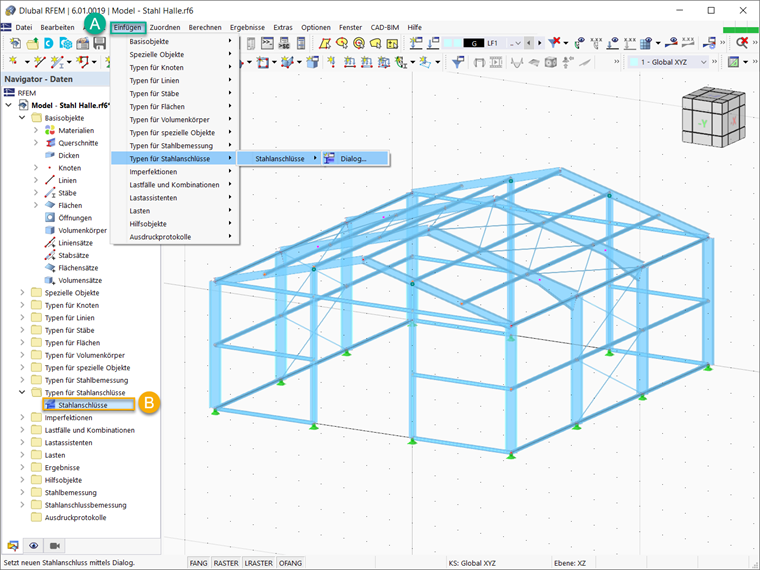Screen dimensions: 760x570
Task: Collapse the Basisobjekte folder
Action: [22, 118]
